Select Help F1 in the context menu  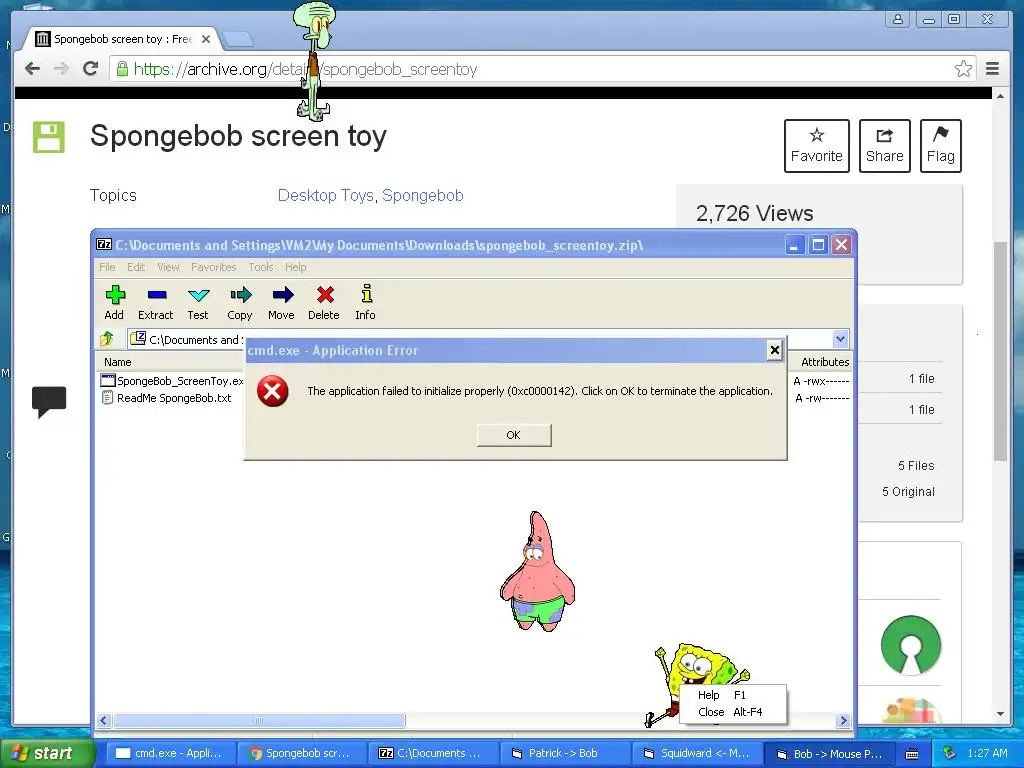pyautogui.click(x=733, y=695)
